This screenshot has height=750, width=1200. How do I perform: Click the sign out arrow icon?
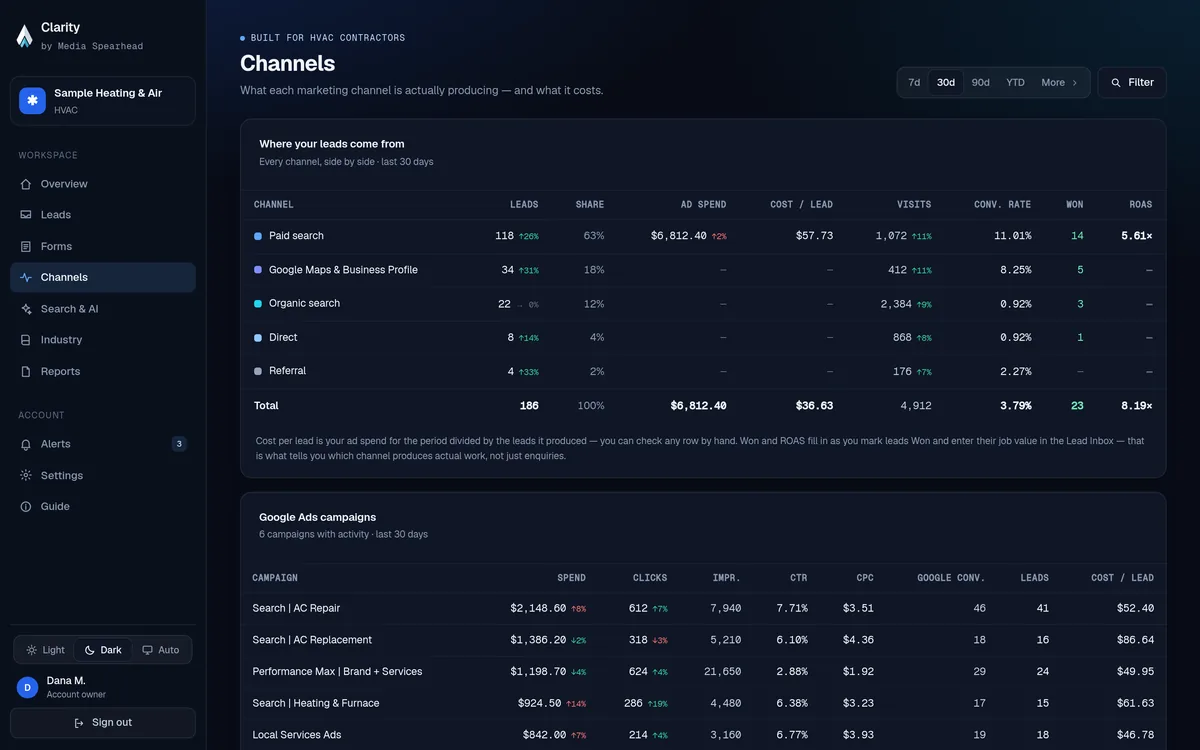coord(79,723)
